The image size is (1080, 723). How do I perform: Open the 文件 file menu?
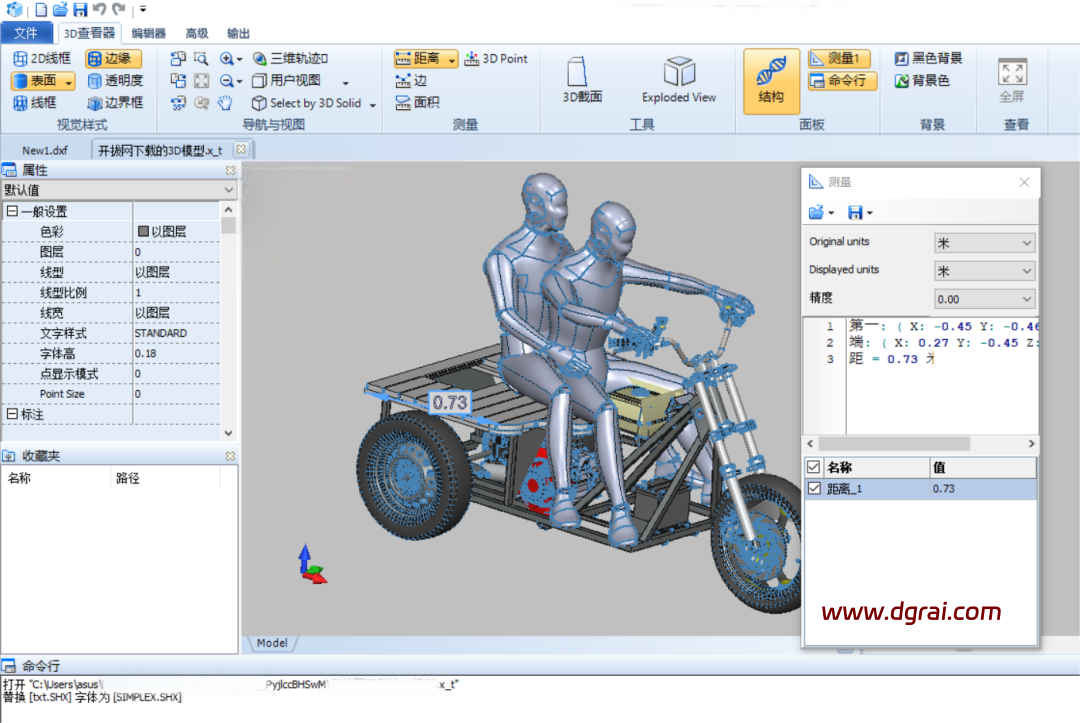click(26, 33)
